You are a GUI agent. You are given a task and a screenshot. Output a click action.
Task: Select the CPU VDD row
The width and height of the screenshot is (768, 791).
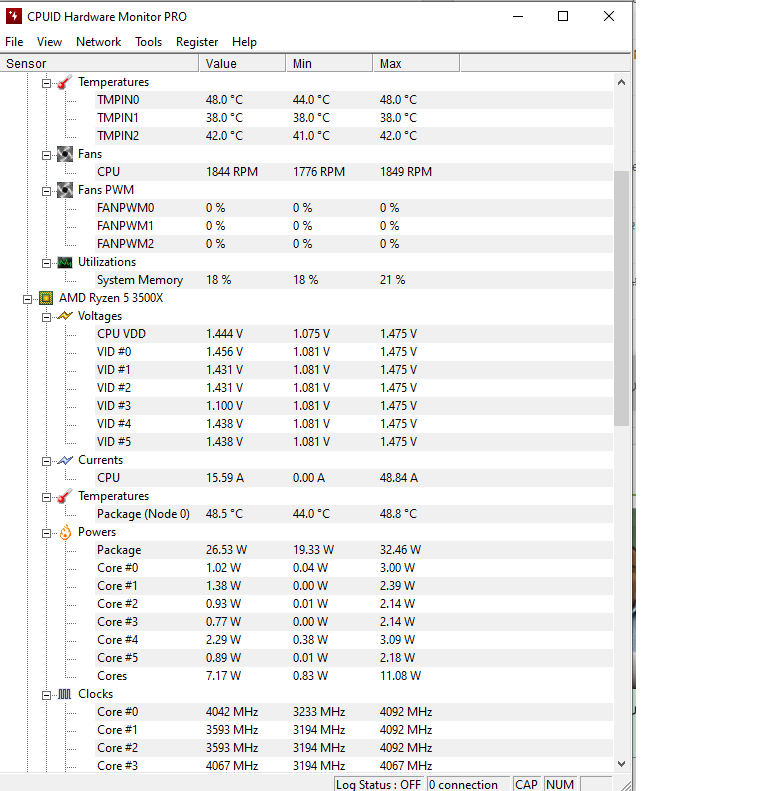point(354,334)
